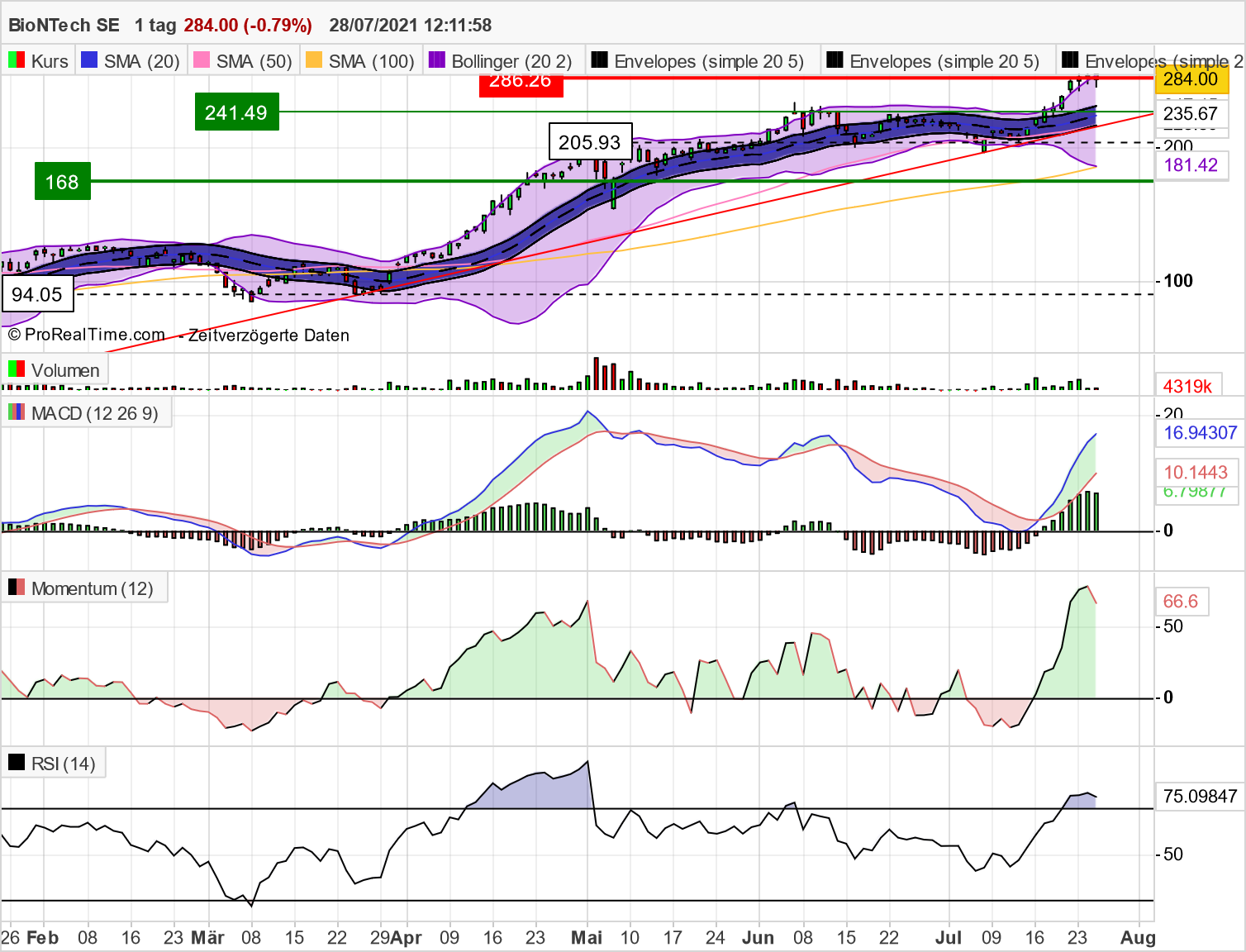
Task: Click the BioNTech SE title
Action: (x=64, y=25)
